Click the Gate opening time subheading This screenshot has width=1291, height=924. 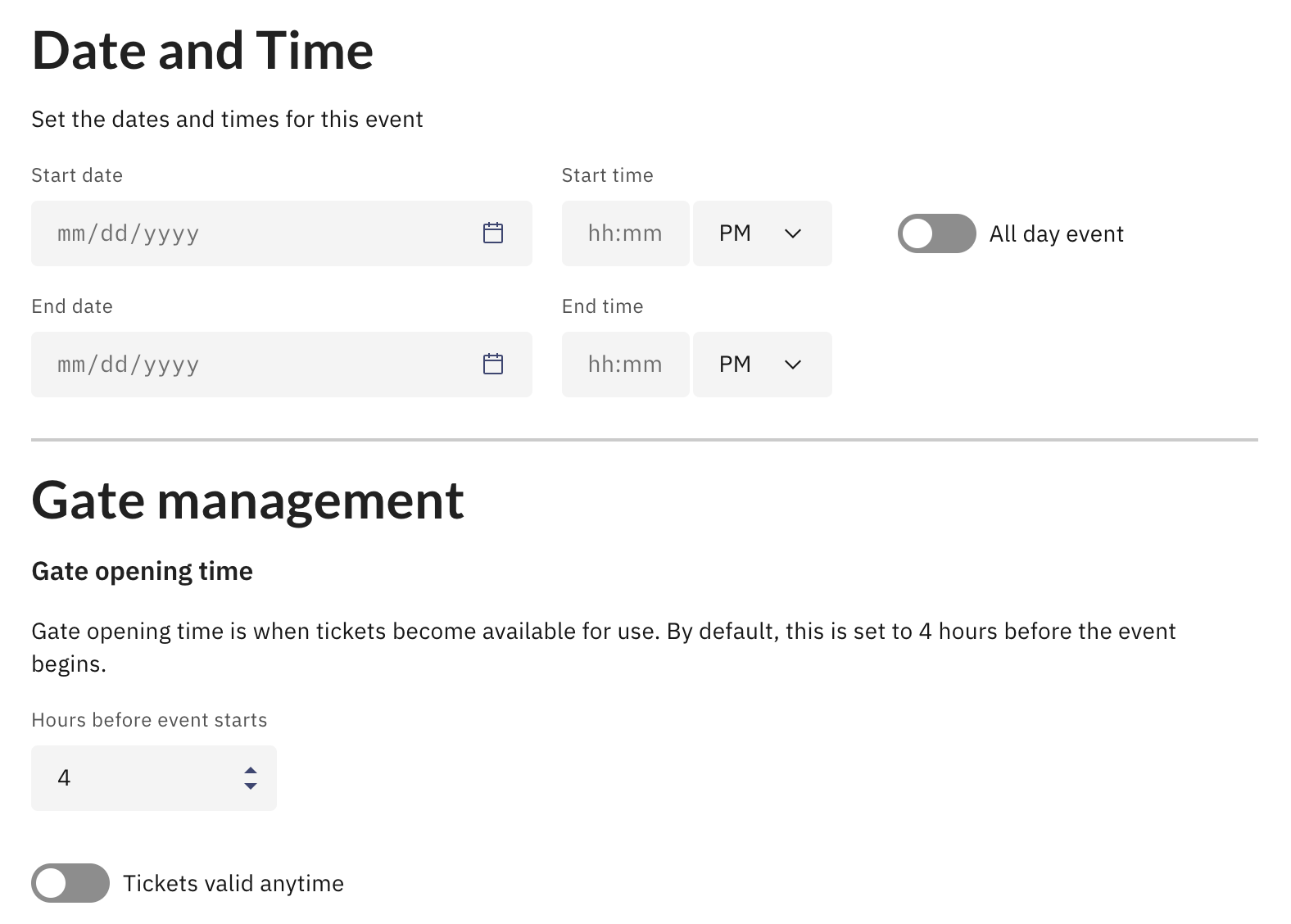pos(142,571)
